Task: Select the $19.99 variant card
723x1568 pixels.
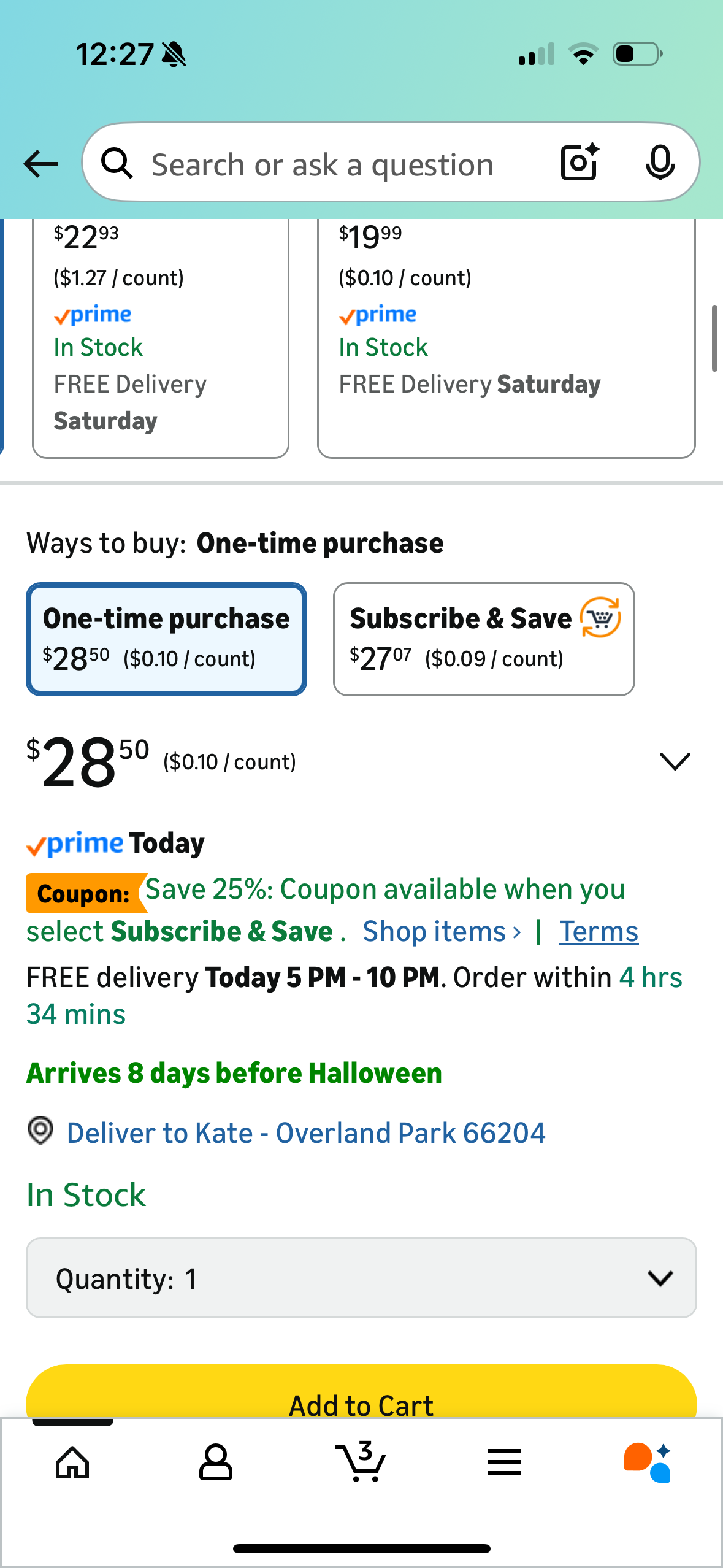Action: pos(506,337)
